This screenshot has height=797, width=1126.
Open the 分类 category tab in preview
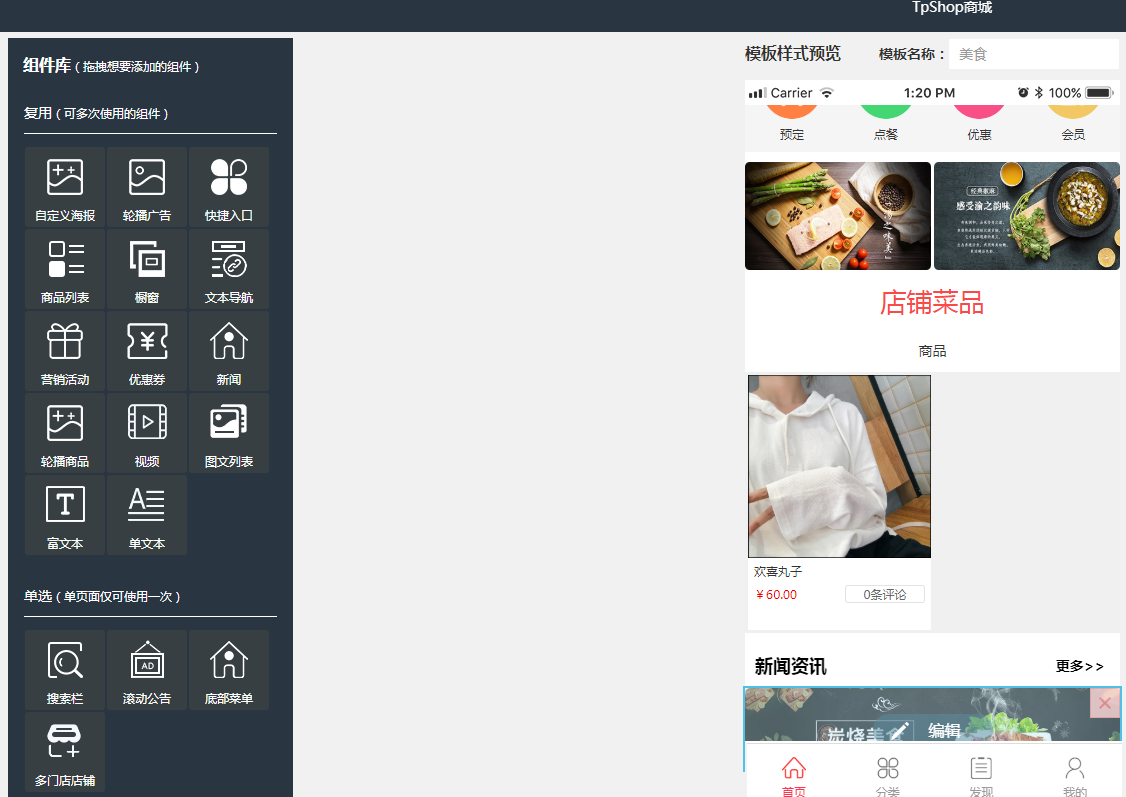[887, 776]
